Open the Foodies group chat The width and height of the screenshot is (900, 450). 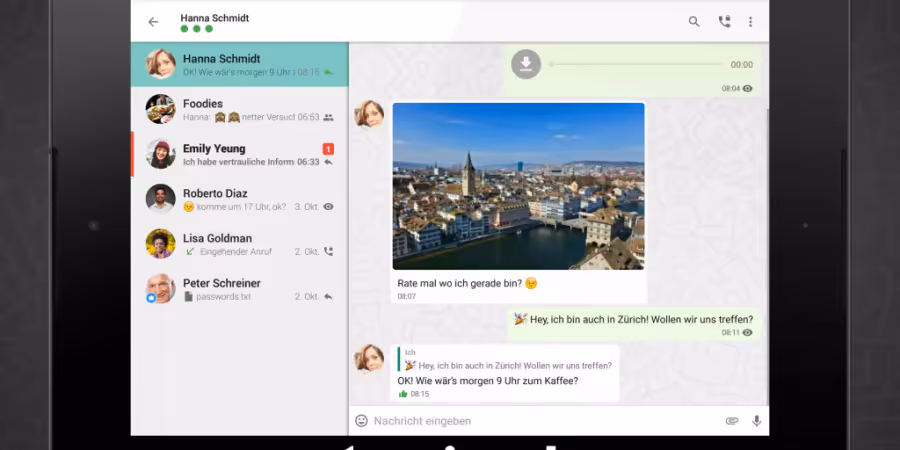(239, 109)
